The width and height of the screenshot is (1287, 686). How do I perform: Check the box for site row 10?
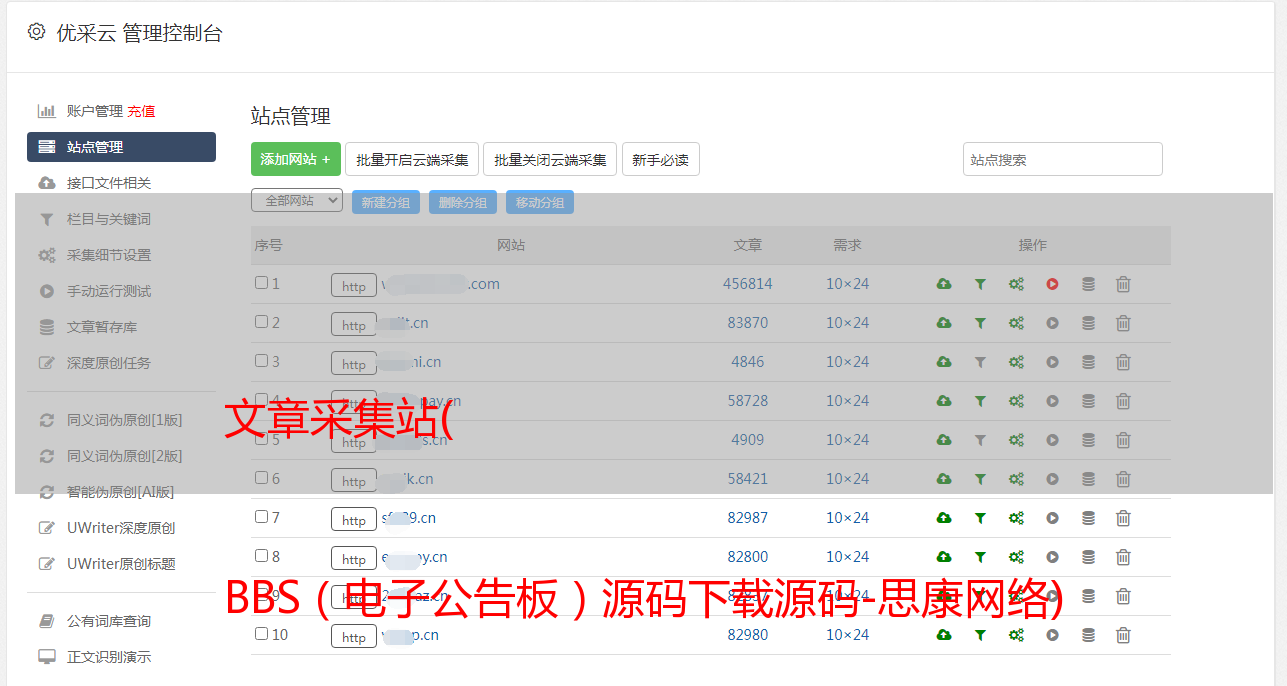(261, 634)
